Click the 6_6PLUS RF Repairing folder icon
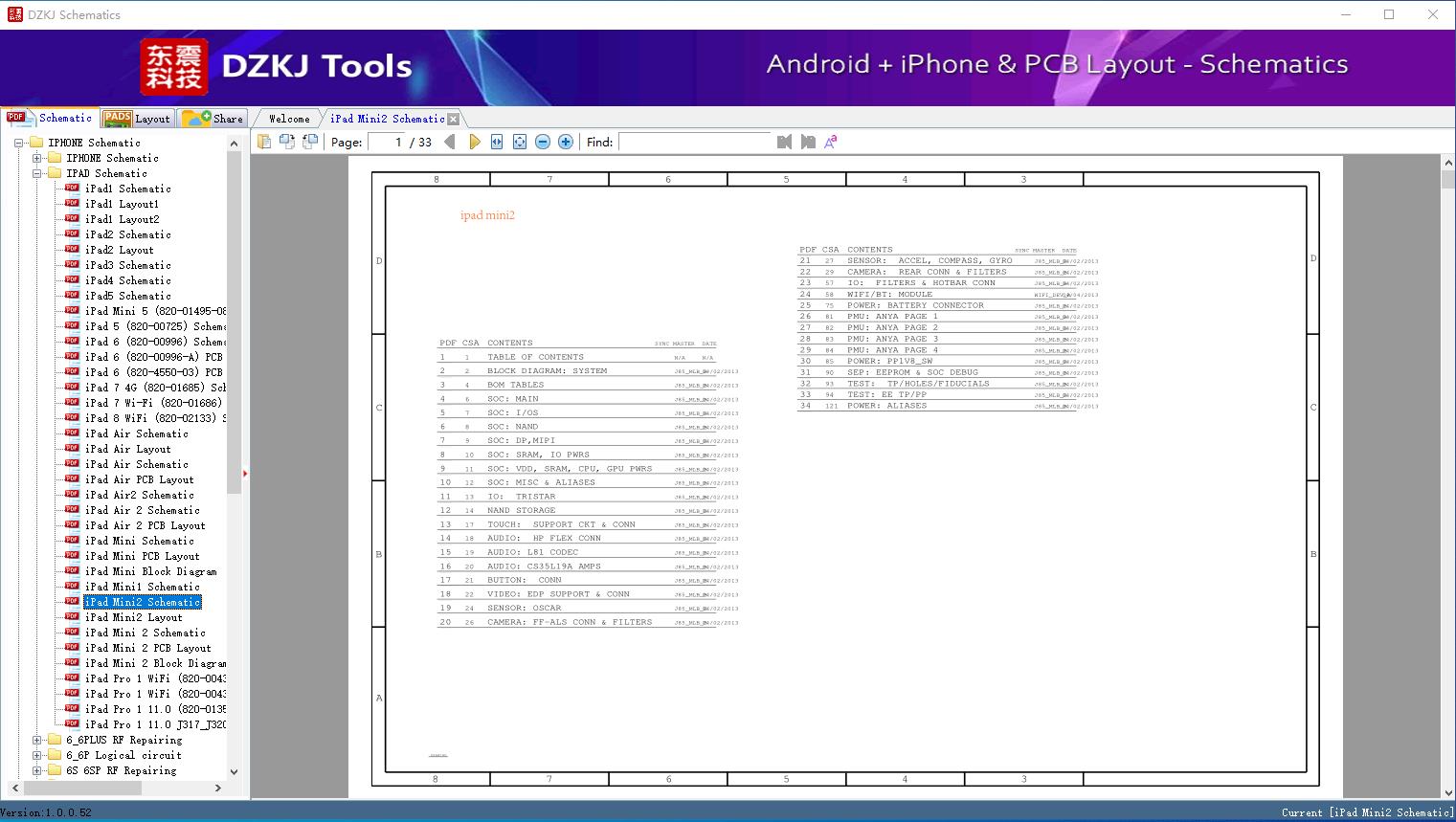 click(x=55, y=740)
